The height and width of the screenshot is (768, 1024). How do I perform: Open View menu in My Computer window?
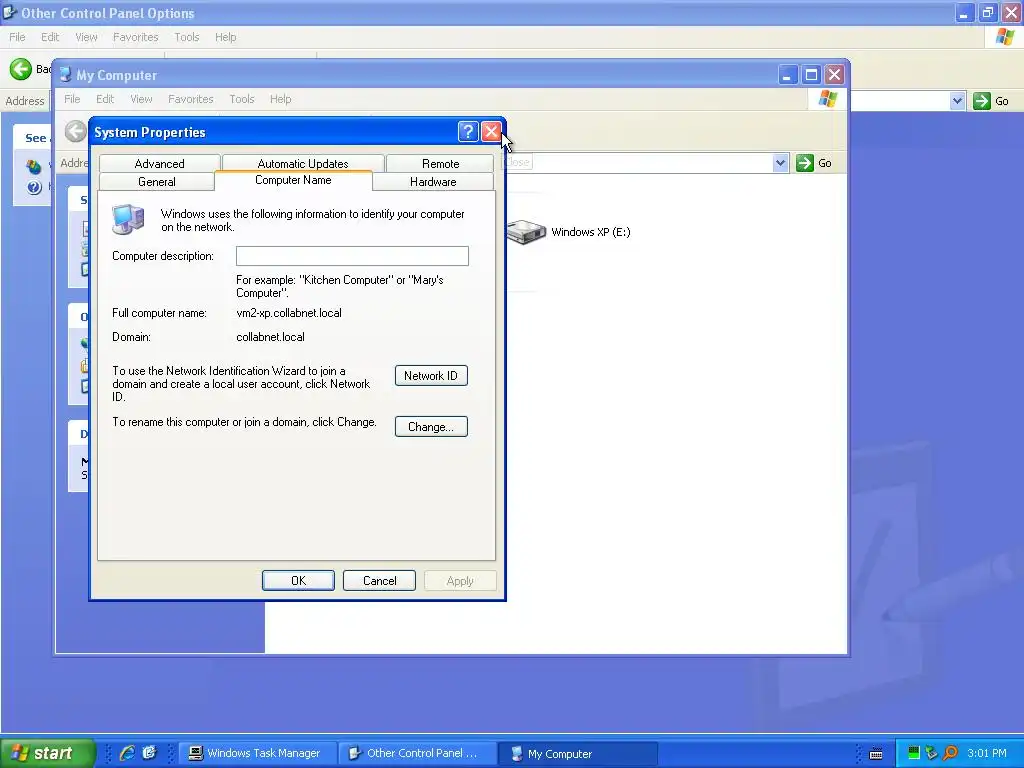coord(141,99)
